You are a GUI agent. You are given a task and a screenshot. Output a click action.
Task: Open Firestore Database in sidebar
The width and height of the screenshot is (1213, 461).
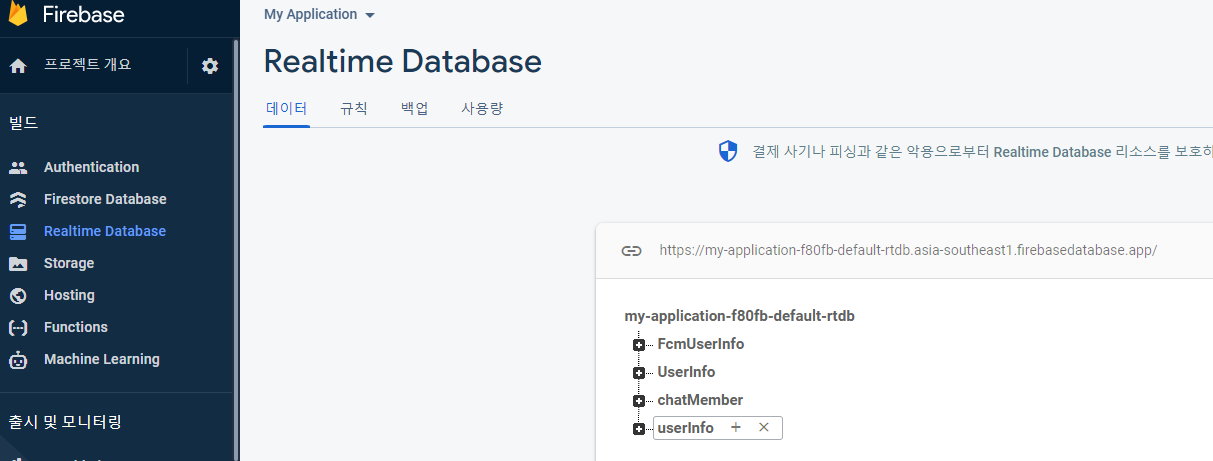(105, 199)
